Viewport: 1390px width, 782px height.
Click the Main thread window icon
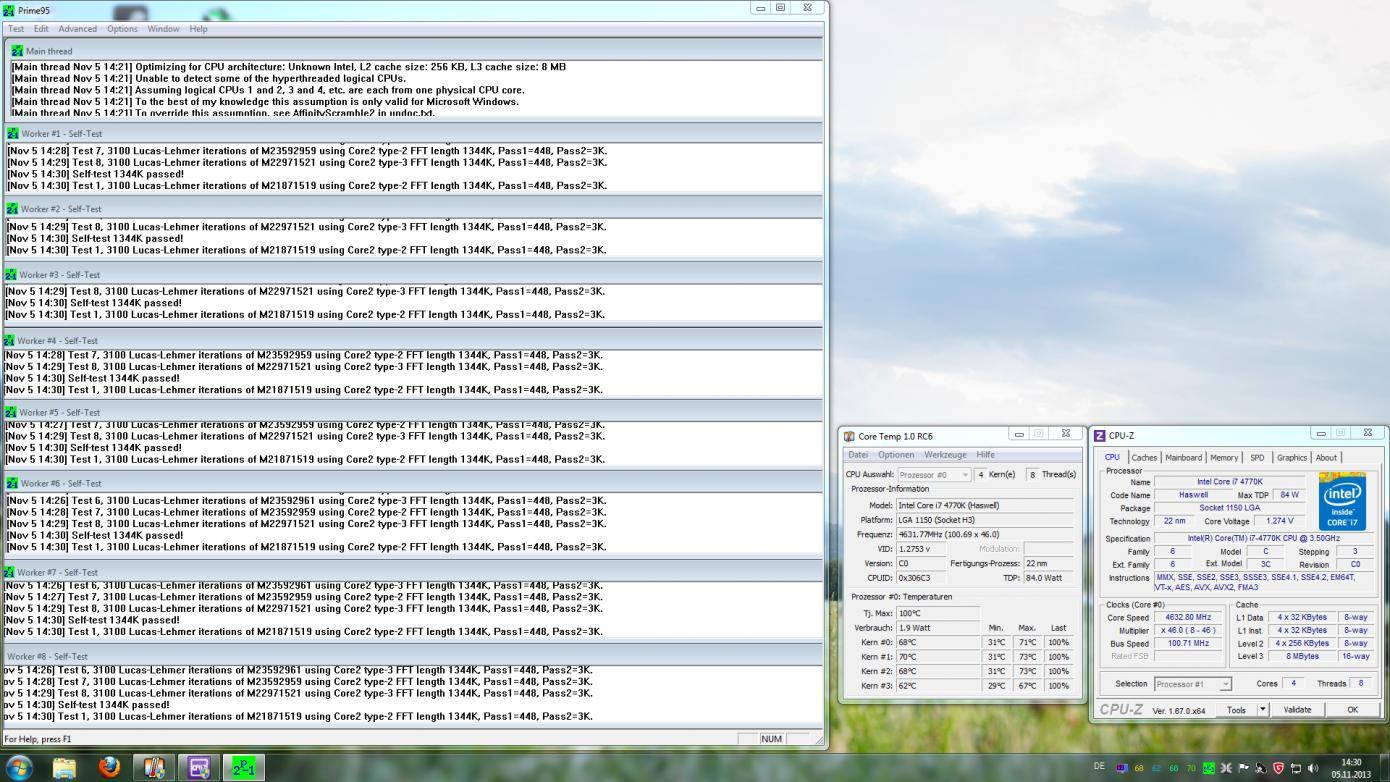17,51
